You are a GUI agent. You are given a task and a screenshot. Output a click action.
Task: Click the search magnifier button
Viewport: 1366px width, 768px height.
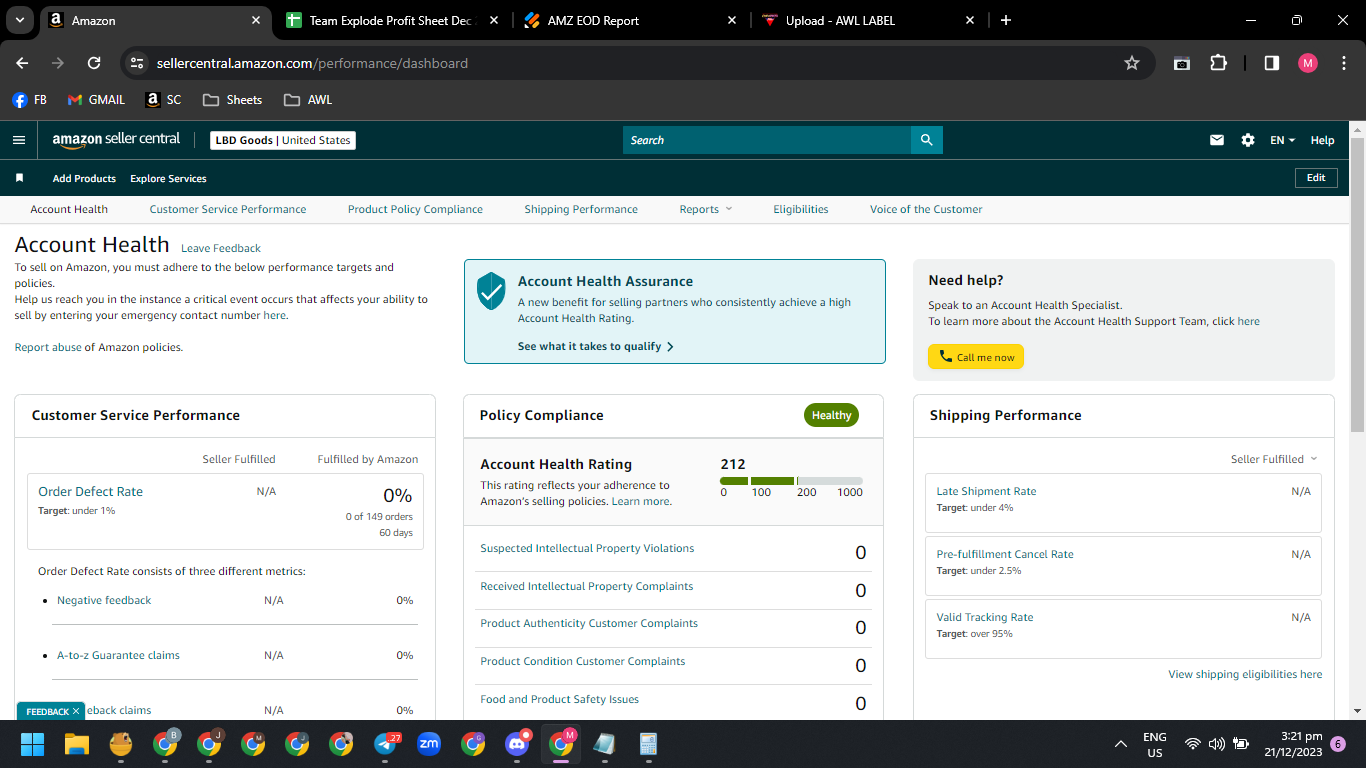927,140
